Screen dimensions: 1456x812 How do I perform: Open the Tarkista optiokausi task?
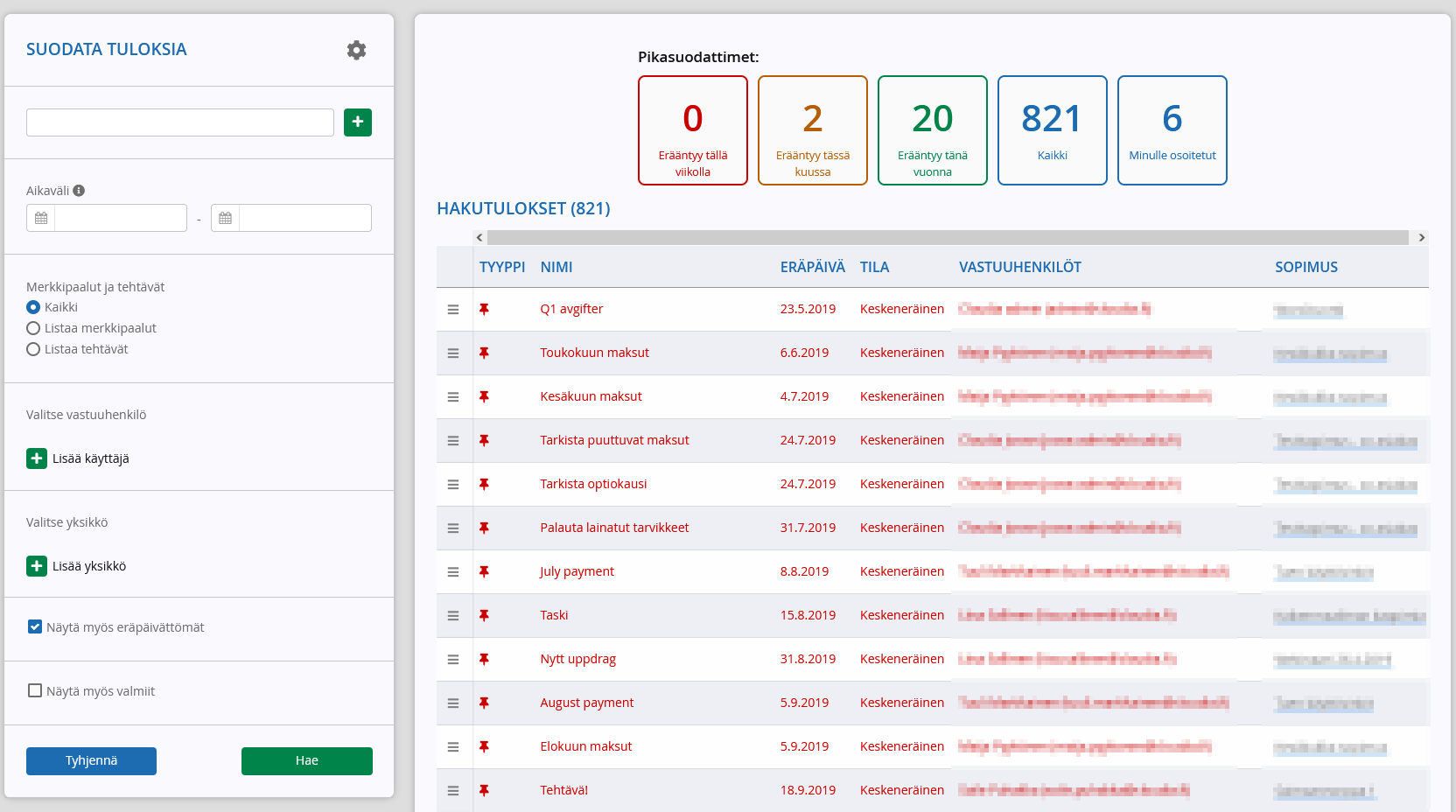point(594,484)
